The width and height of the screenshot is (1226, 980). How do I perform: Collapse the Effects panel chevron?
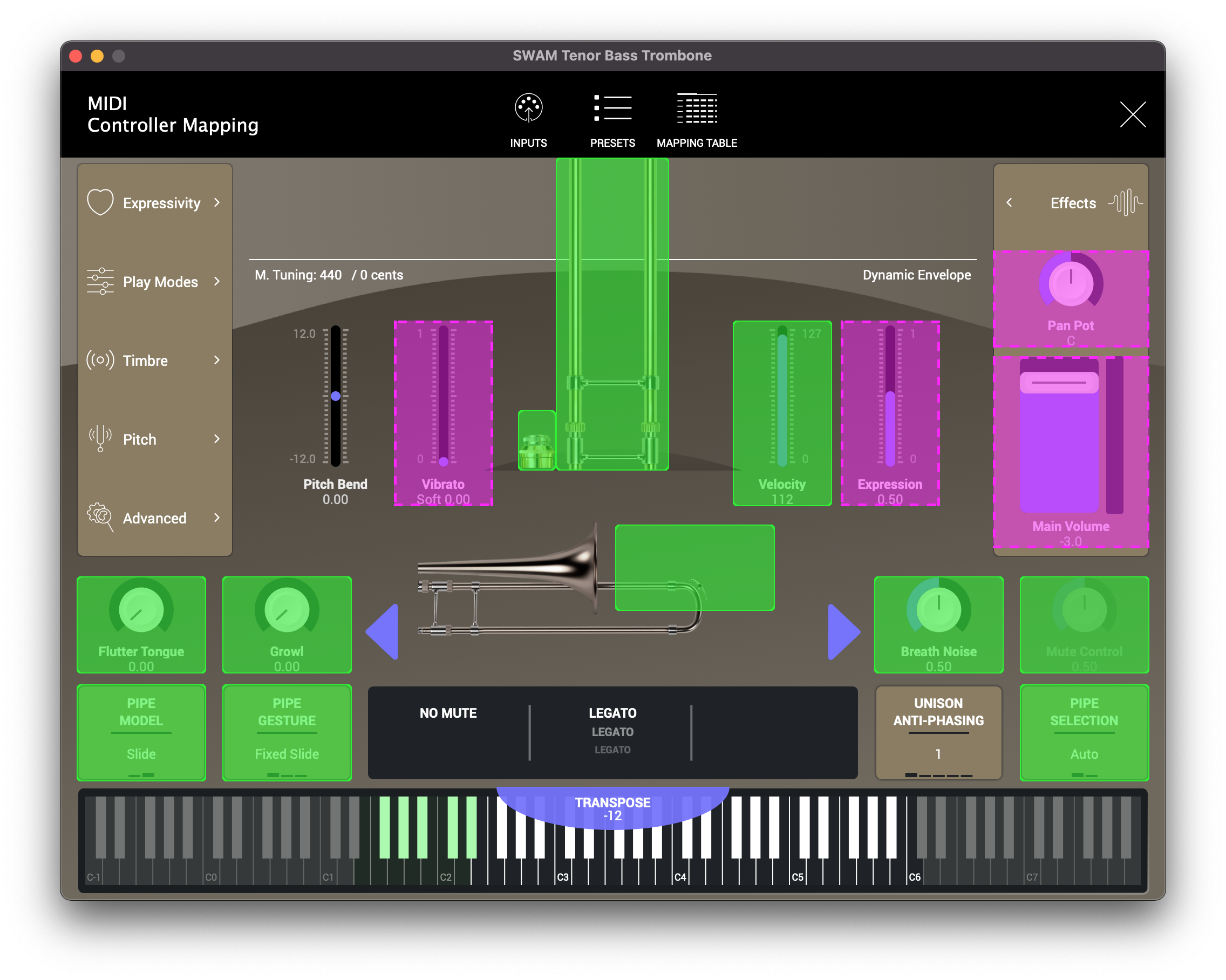point(1009,202)
